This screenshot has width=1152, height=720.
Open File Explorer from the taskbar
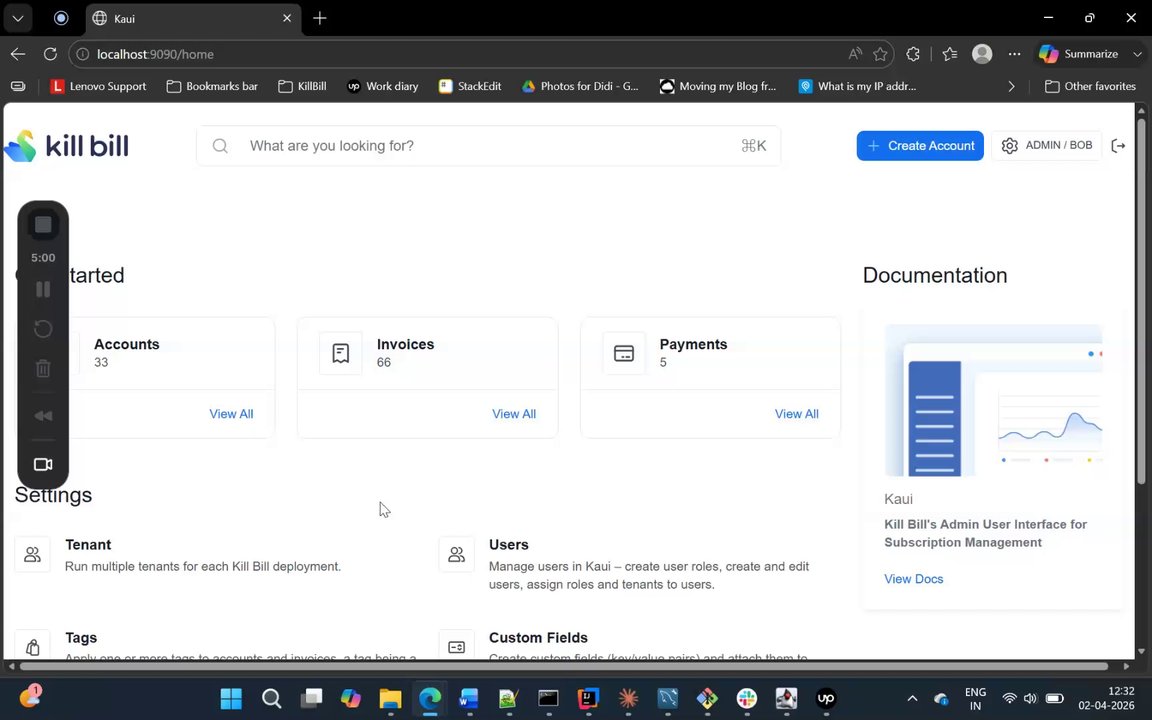click(x=390, y=698)
